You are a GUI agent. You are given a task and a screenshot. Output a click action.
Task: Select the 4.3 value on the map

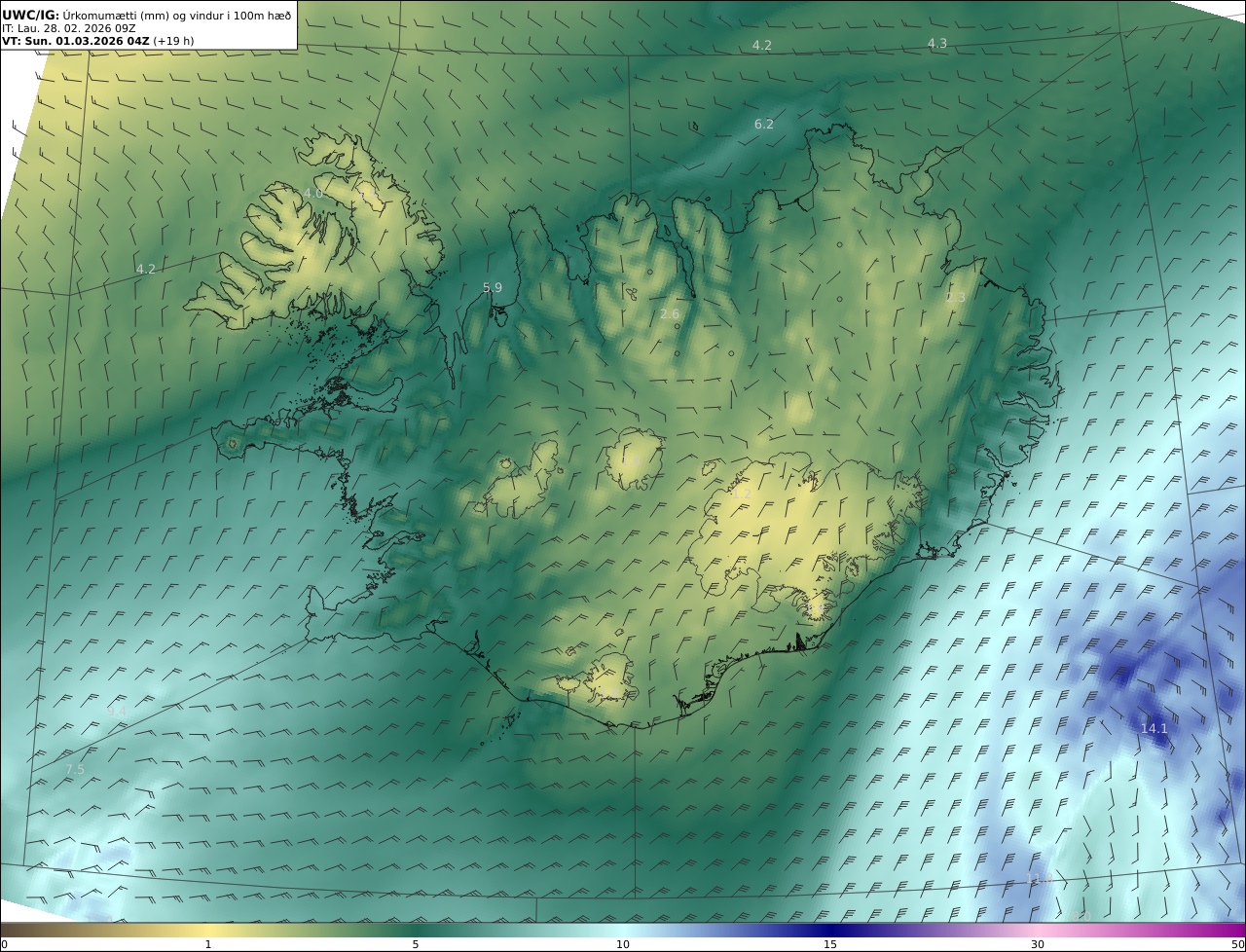click(x=937, y=43)
